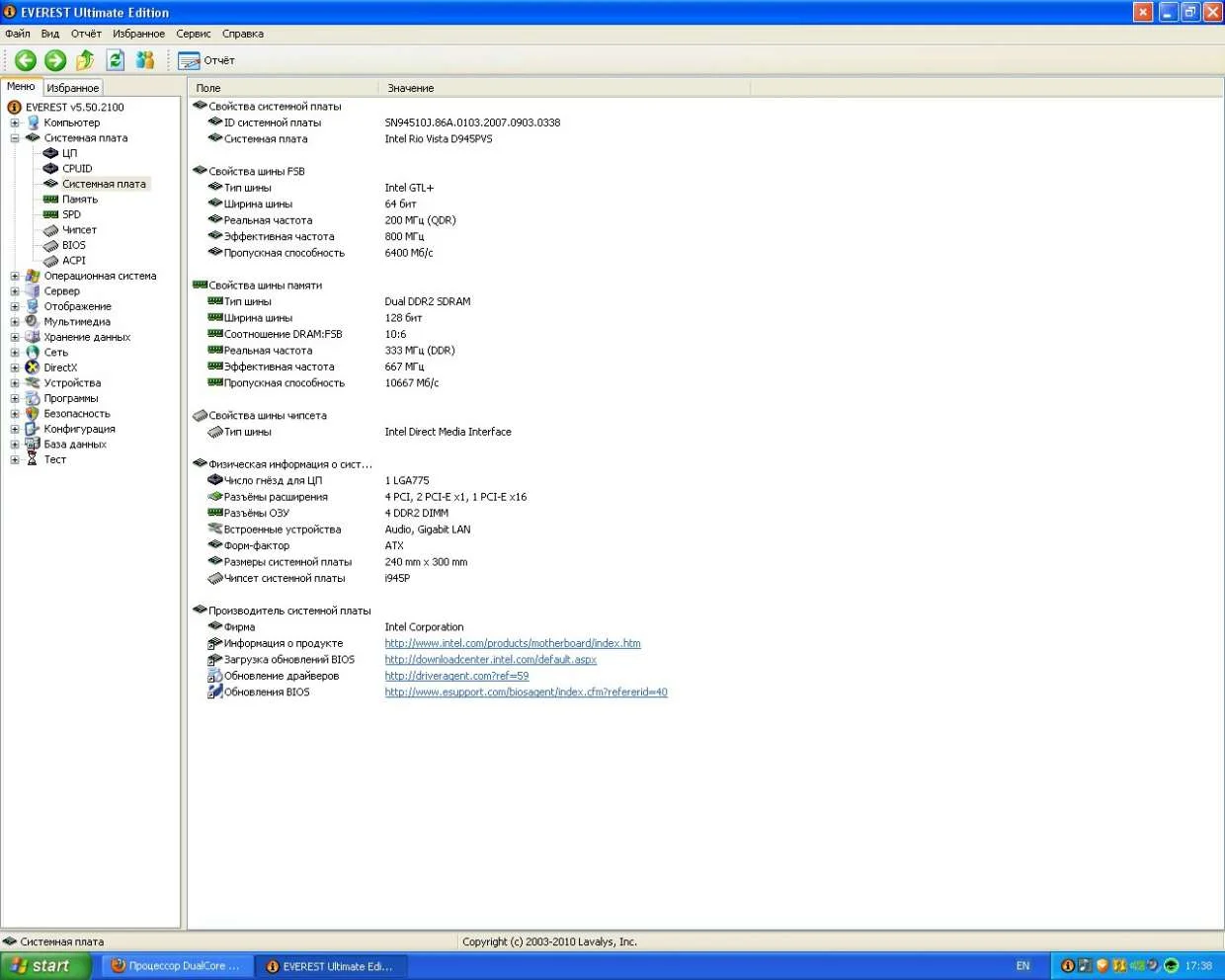The width and height of the screenshot is (1225, 980).
Task: Expand the DirectX tree node
Action: [15, 367]
